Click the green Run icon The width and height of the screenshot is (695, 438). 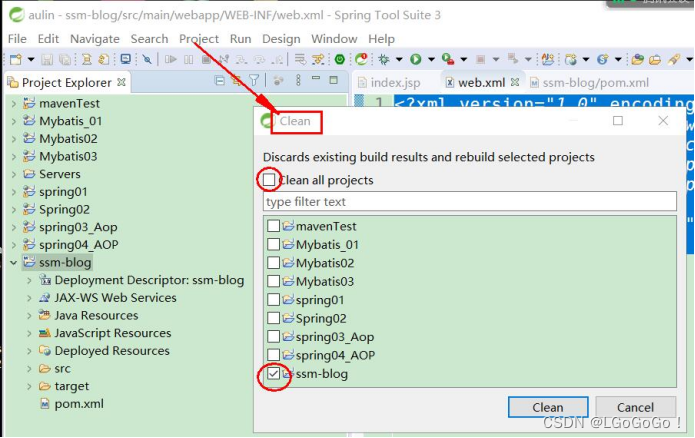(x=416, y=59)
